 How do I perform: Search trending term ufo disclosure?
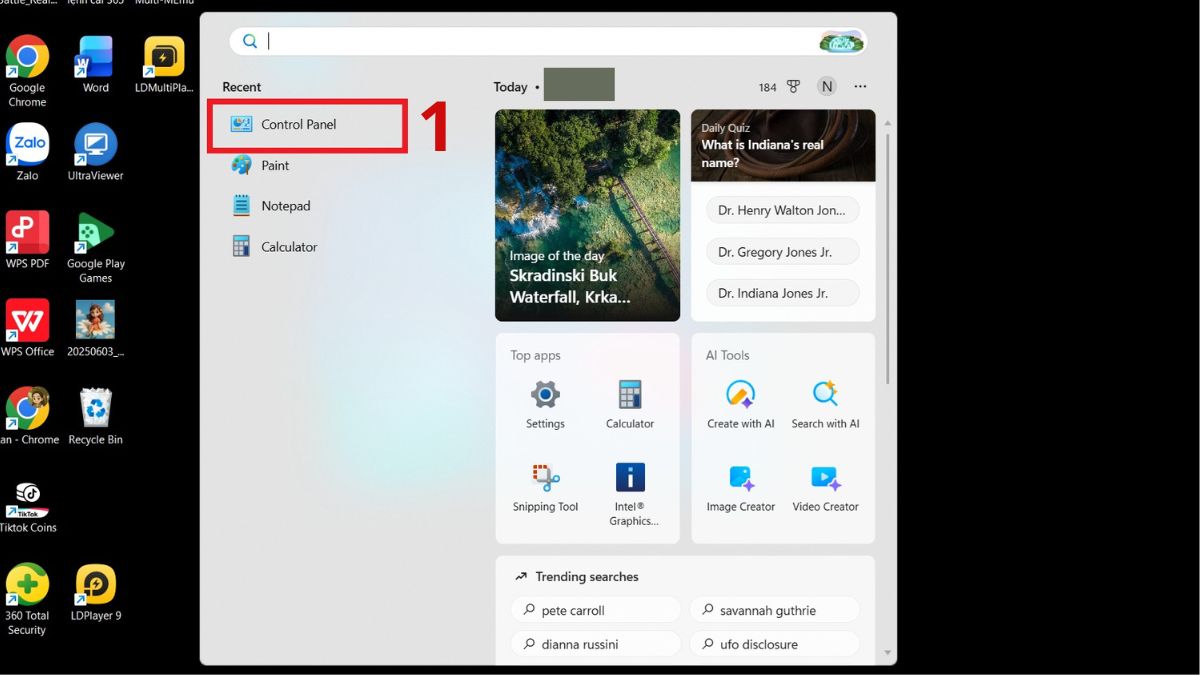click(x=775, y=644)
